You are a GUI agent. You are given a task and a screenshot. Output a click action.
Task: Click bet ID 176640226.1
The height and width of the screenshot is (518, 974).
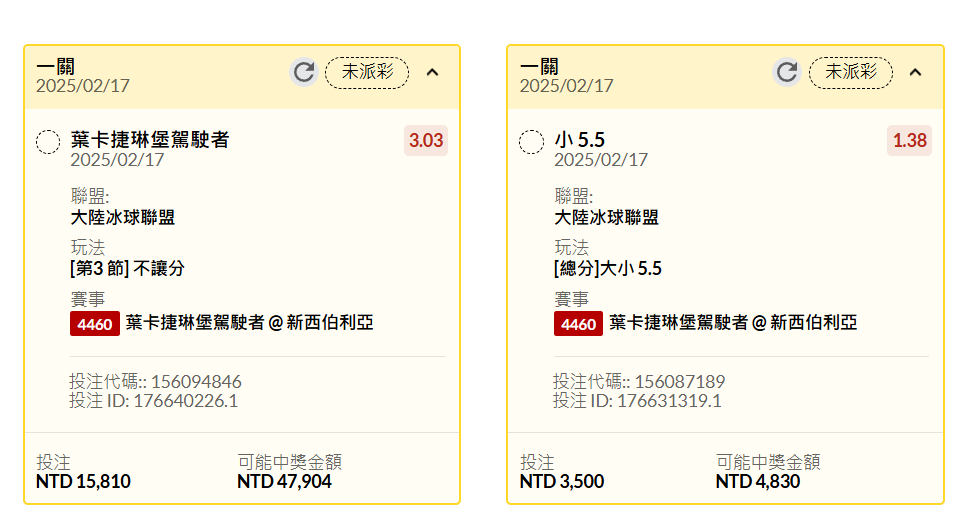click(186, 401)
